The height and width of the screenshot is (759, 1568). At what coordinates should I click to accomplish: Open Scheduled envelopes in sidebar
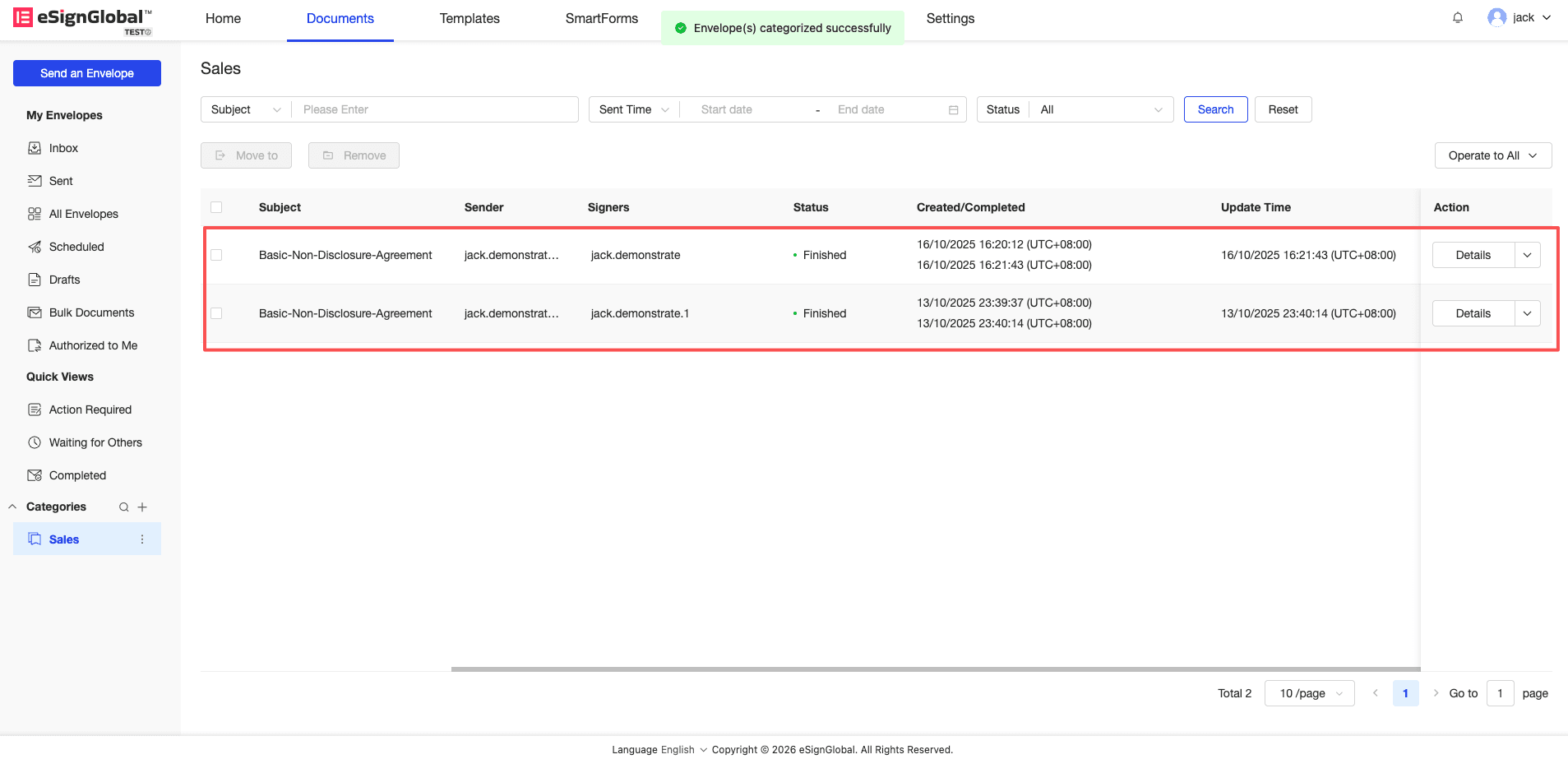pyautogui.click(x=76, y=247)
